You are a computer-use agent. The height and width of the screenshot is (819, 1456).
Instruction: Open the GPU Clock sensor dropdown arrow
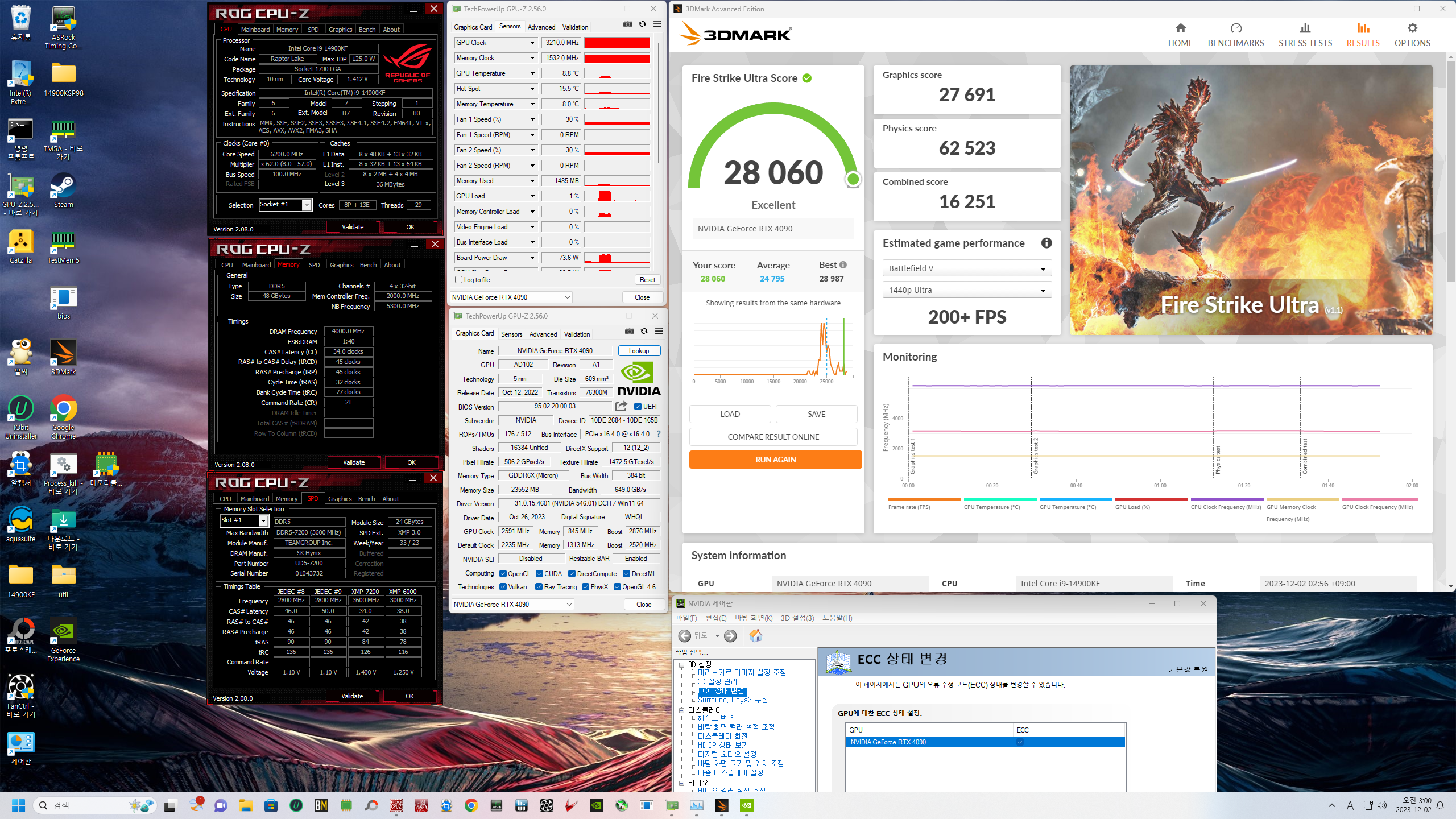pos(532,43)
